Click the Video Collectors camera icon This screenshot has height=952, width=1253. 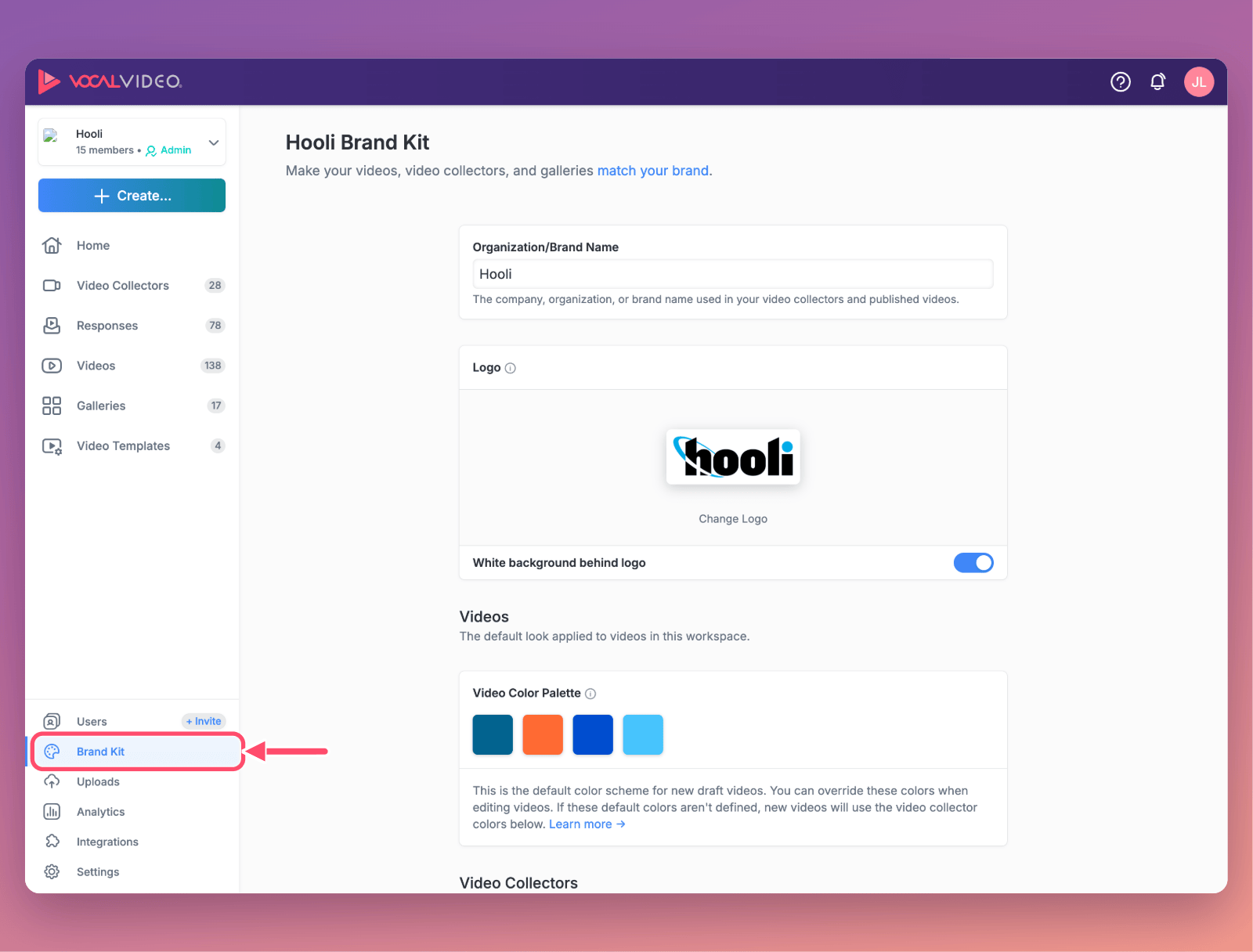click(52, 286)
